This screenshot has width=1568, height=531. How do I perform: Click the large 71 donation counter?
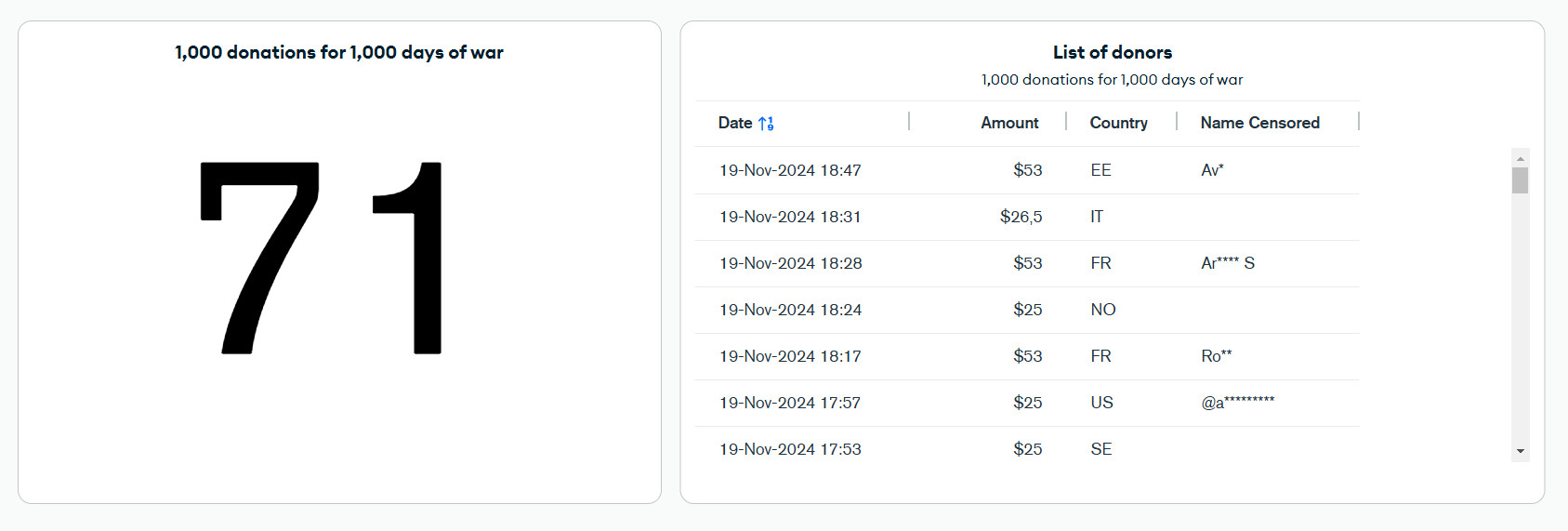[x=322, y=258]
